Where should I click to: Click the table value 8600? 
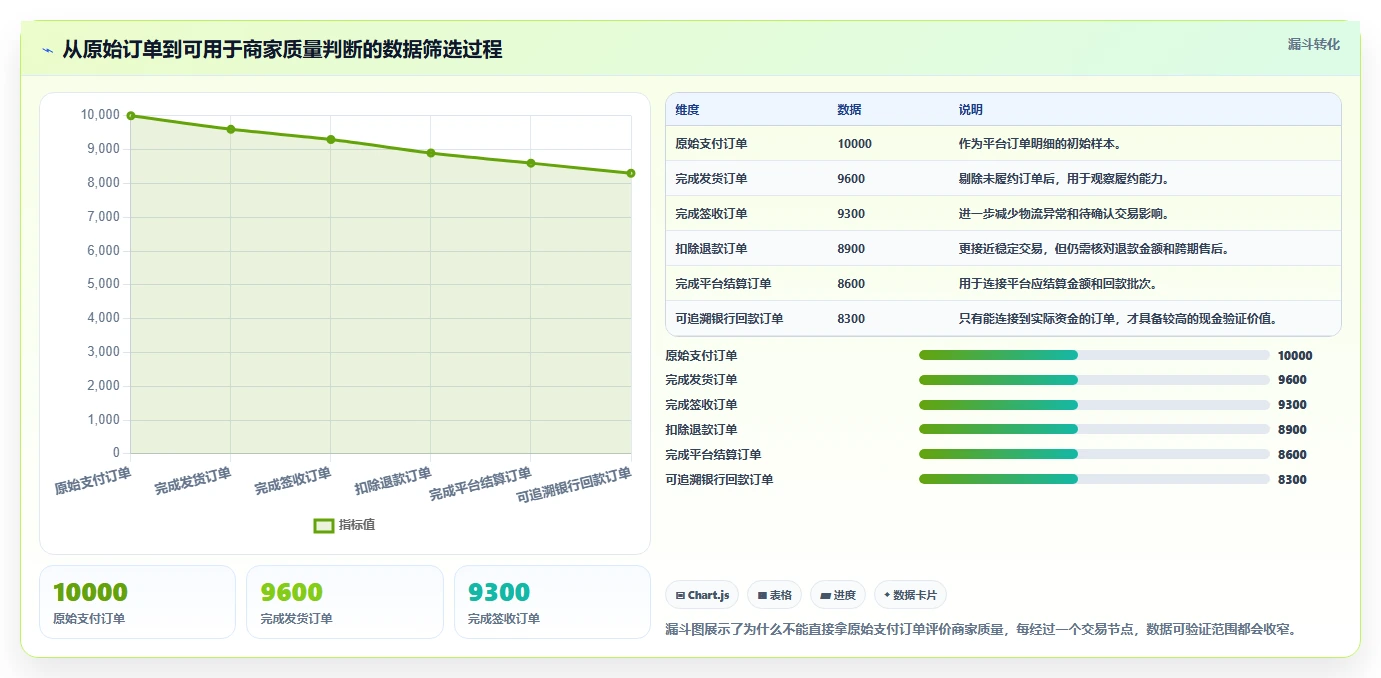pyautogui.click(x=852, y=284)
